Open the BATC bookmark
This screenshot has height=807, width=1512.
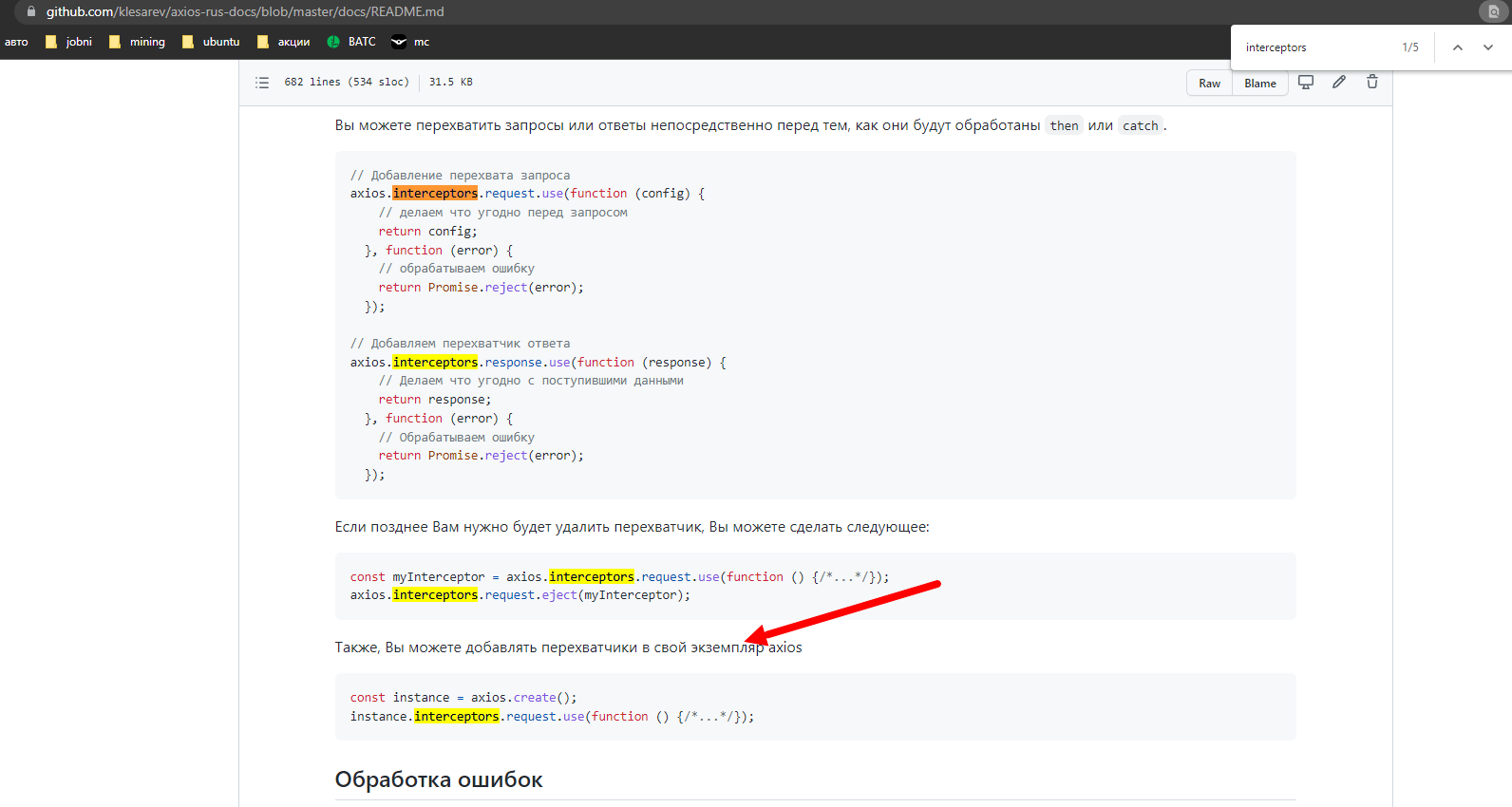coord(351,42)
